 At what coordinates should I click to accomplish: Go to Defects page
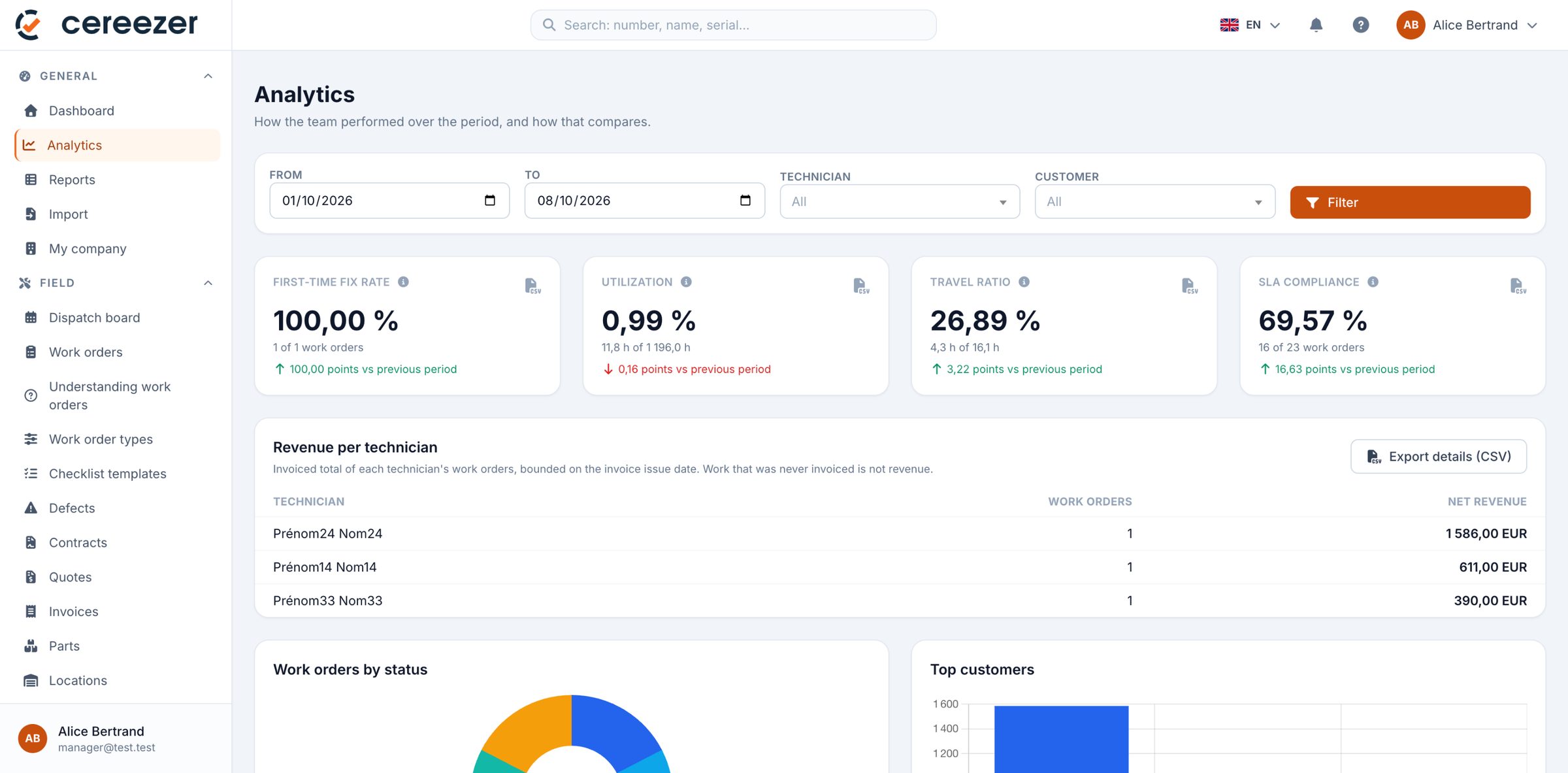pyautogui.click(x=117, y=508)
